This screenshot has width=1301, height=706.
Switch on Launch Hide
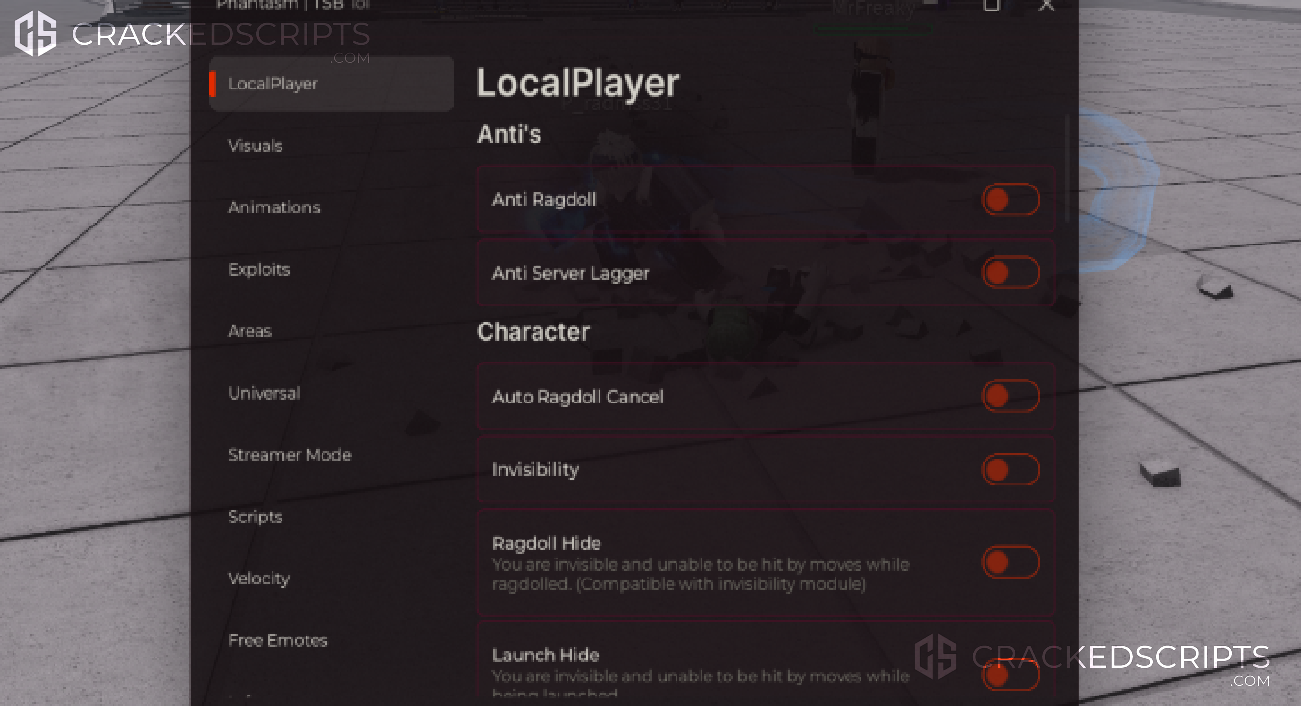point(1010,675)
